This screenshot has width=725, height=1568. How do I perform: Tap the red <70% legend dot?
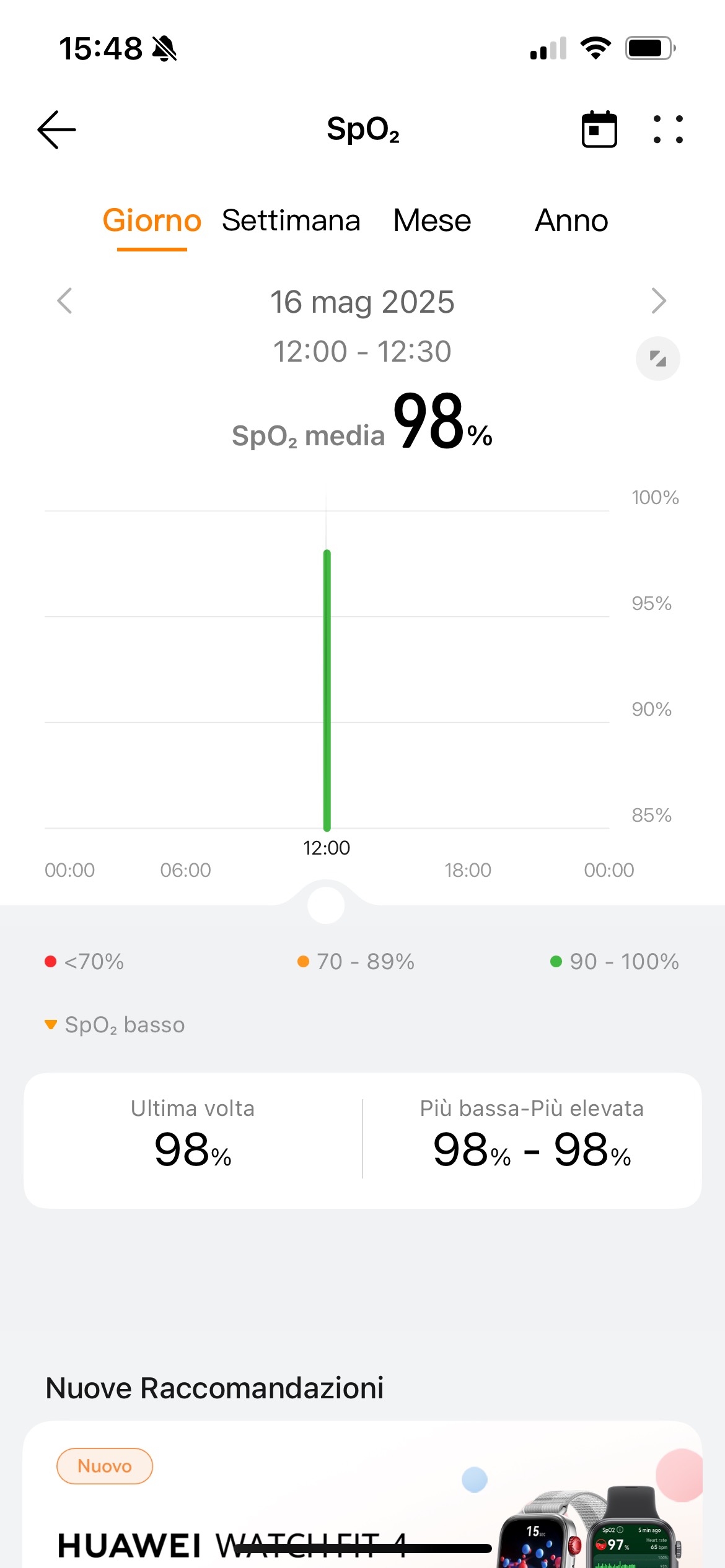coord(51,961)
